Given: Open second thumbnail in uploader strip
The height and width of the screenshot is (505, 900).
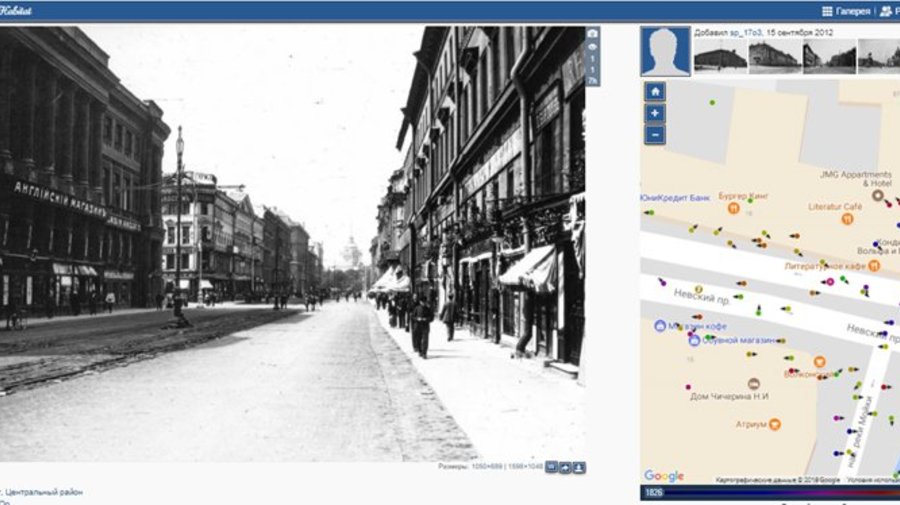Looking at the screenshot, I should pos(774,56).
